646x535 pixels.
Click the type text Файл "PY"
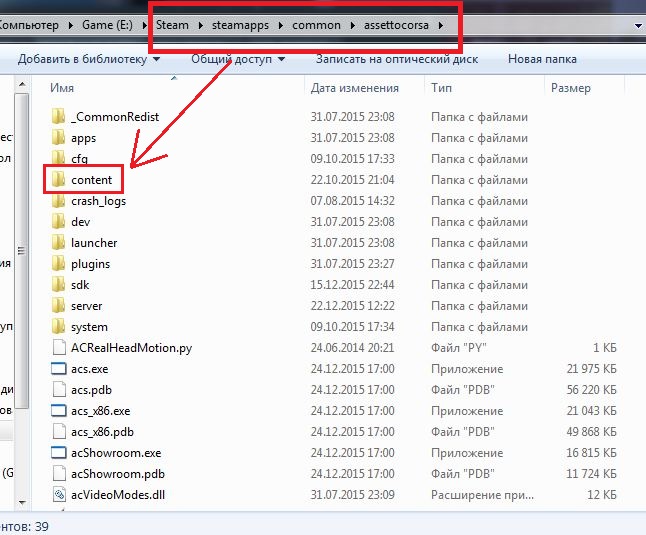(459, 348)
